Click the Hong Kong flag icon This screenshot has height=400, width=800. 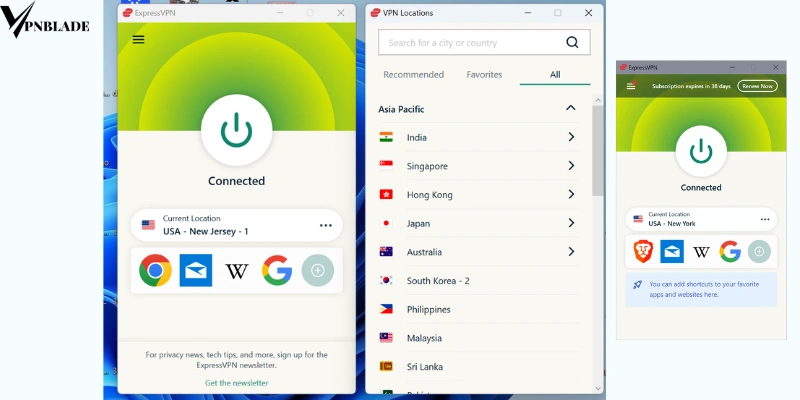point(386,194)
